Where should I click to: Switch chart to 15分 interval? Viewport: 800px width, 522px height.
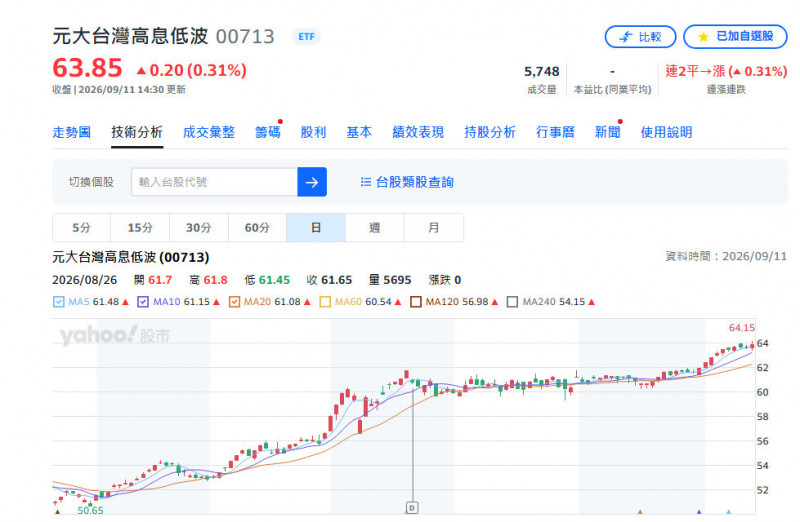pos(140,228)
